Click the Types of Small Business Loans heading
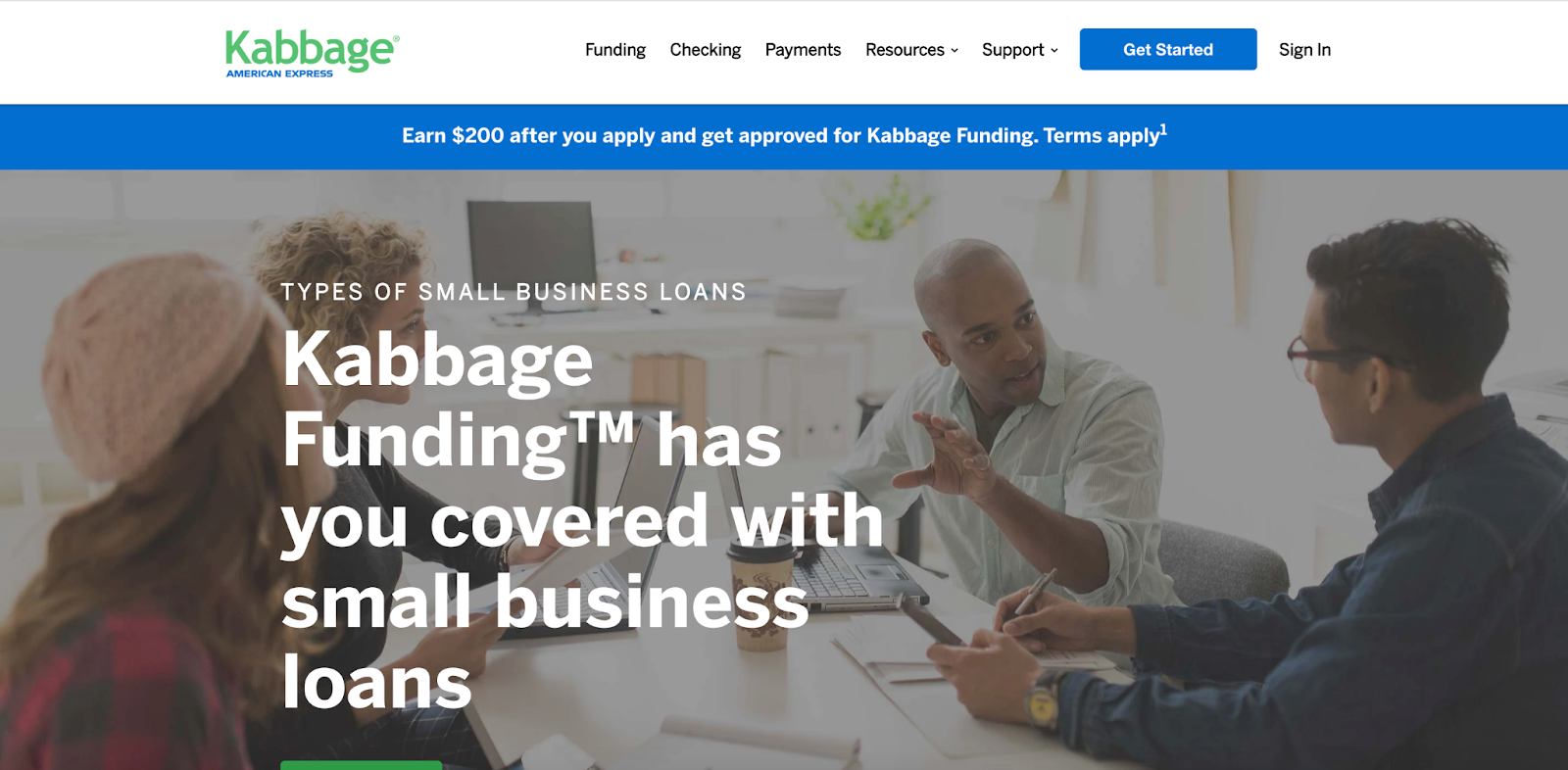The image size is (1568, 770). point(514,292)
